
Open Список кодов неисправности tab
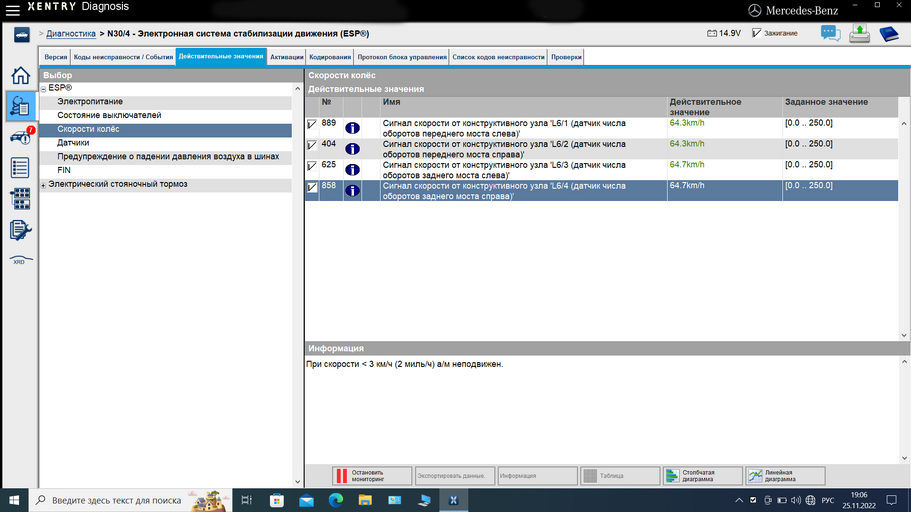point(498,57)
